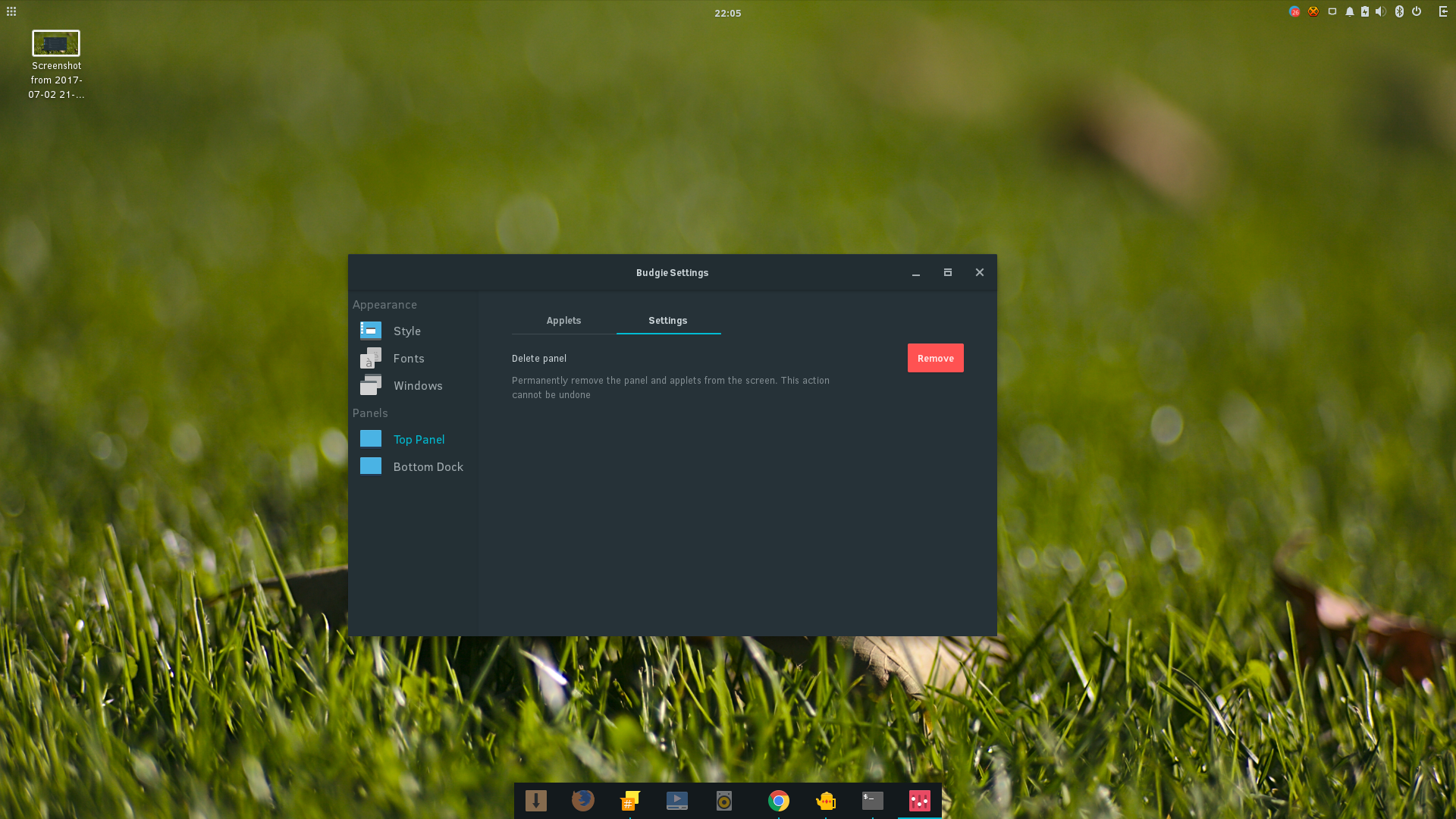Open the Raven sidebar toggle icon
1456x819 pixels.
tap(1443, 11)
